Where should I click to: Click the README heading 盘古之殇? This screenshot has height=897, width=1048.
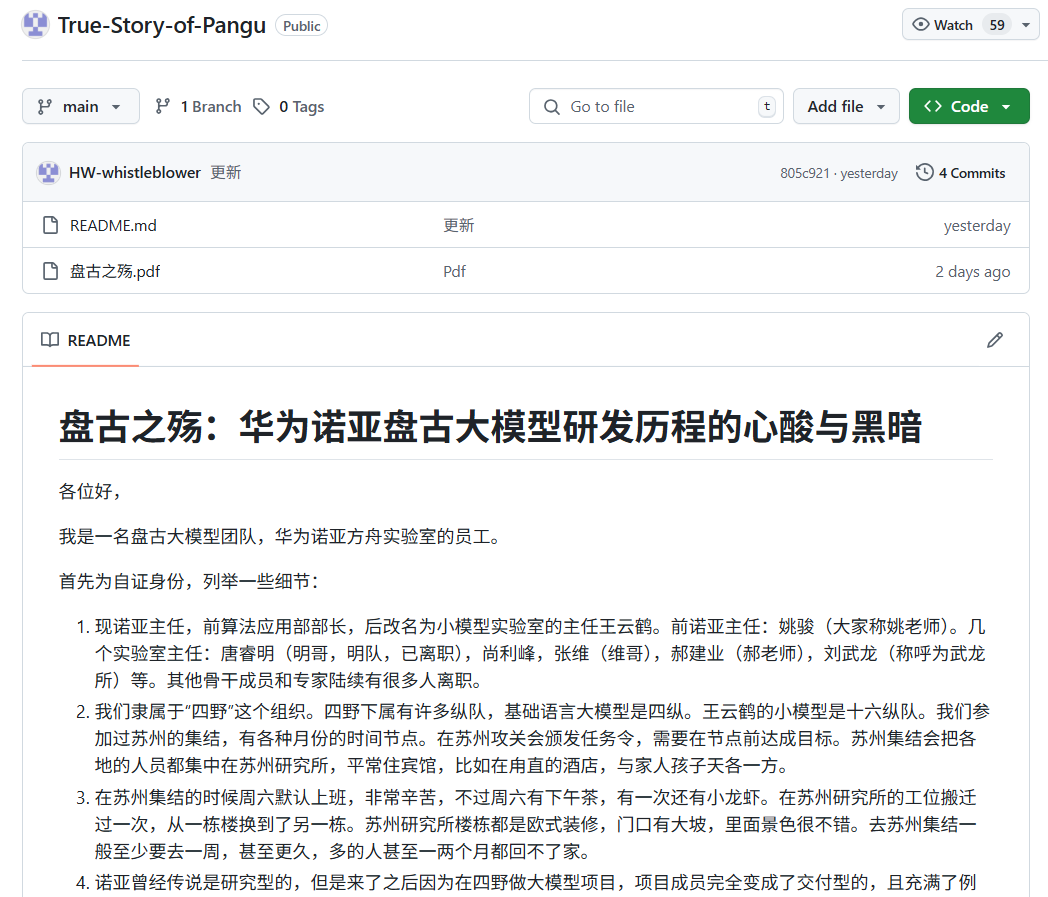tap(490, 427)
